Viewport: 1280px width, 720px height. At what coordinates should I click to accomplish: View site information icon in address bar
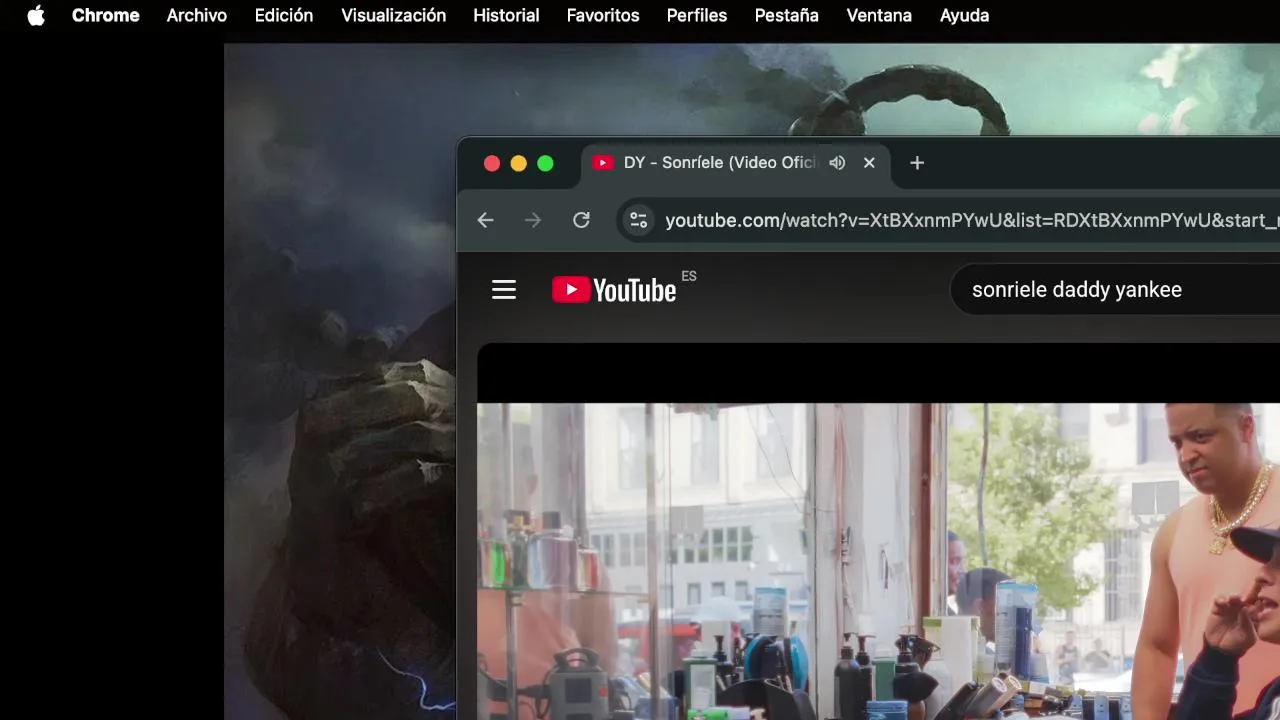pos(638,220)
